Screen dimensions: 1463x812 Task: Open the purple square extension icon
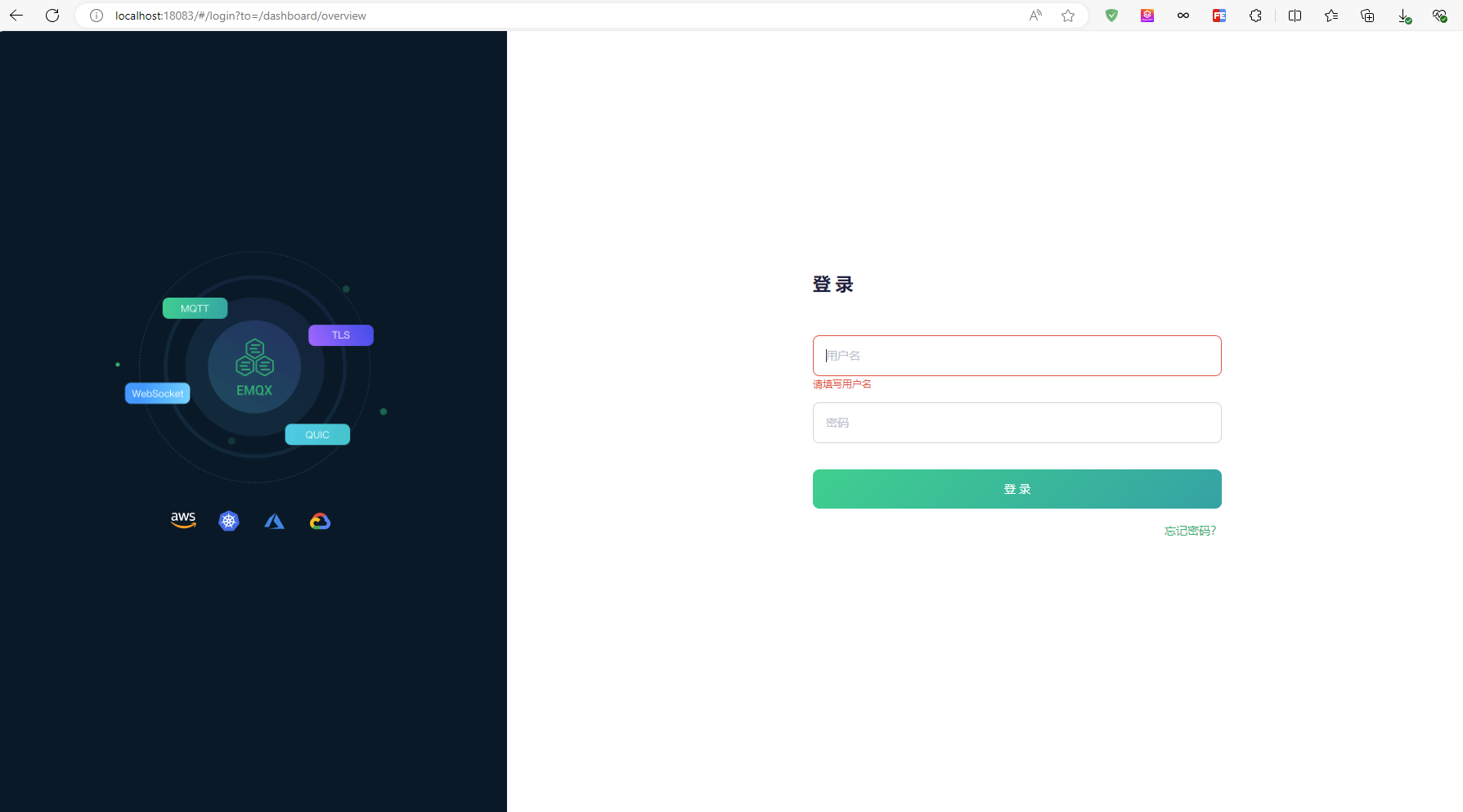1147,16
